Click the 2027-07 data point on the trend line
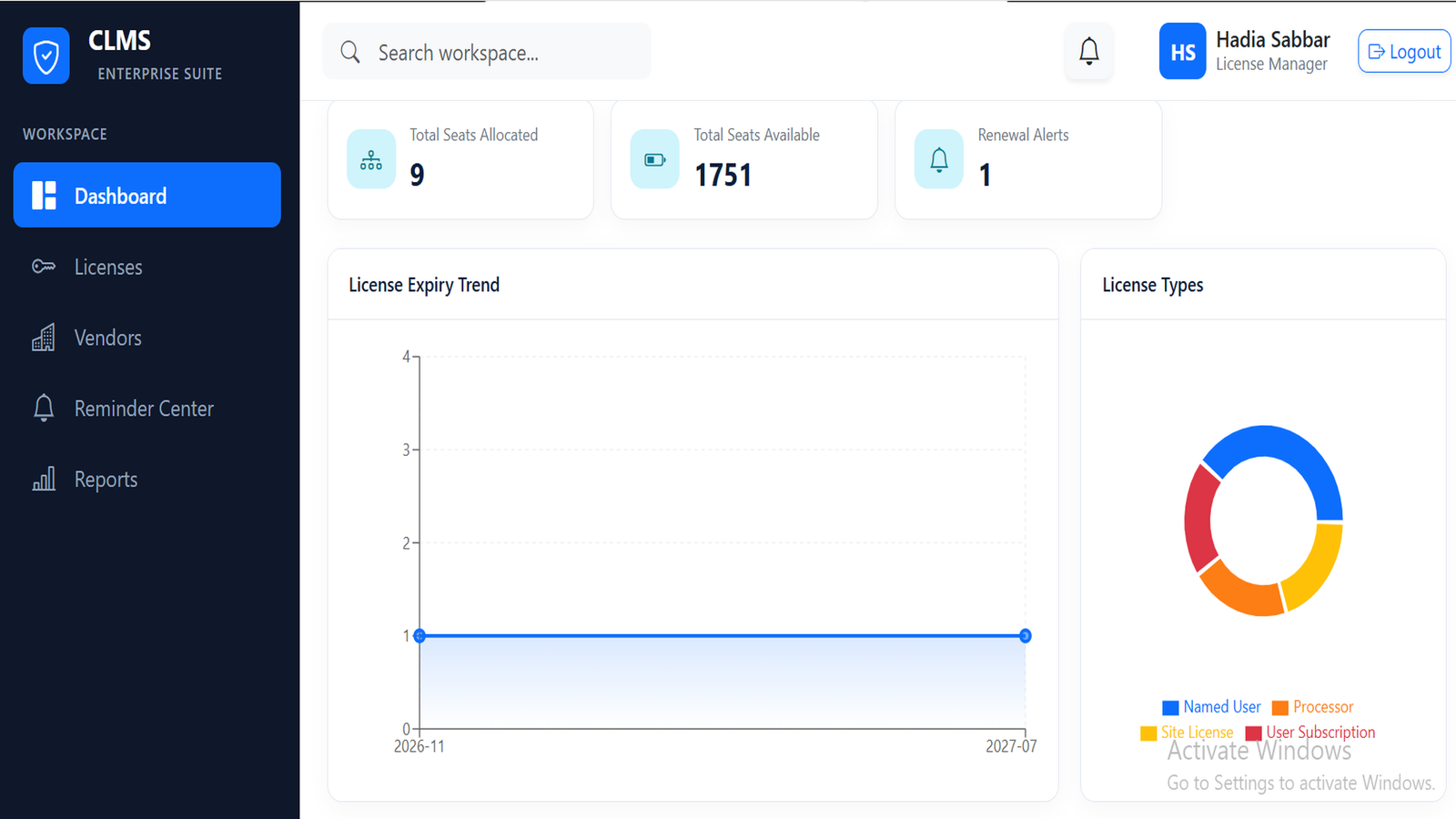Image resolution: width=1456 pixels, height=819 pixels. [x=1026, y=636]
